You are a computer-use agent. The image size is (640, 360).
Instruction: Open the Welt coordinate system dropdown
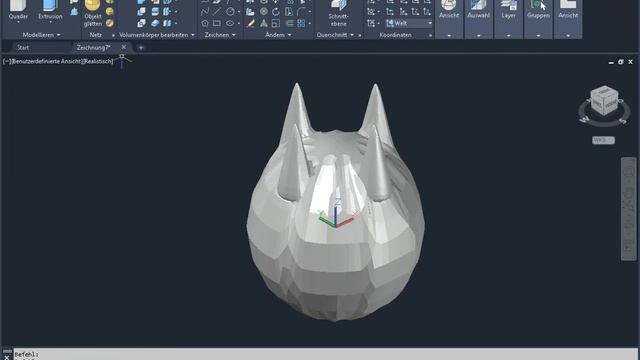coord(409,24)
